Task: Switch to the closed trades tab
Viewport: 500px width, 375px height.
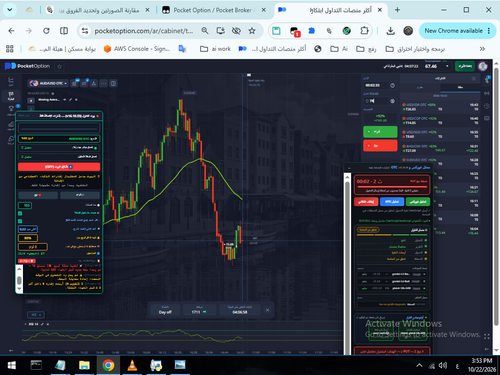Action: click(460, 87)
